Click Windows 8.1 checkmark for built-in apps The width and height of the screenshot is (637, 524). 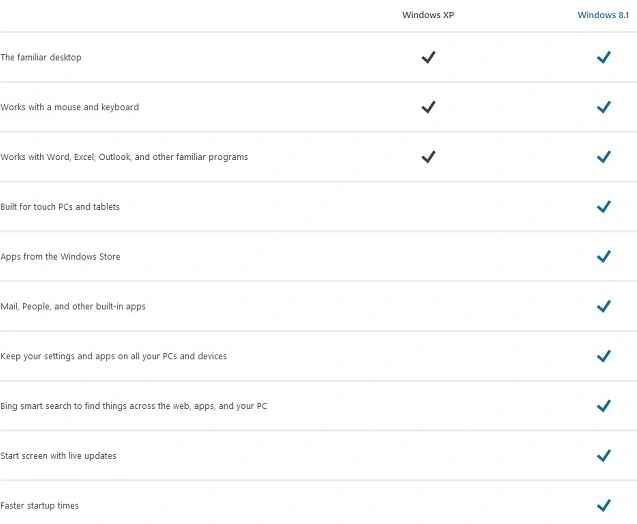603,306
